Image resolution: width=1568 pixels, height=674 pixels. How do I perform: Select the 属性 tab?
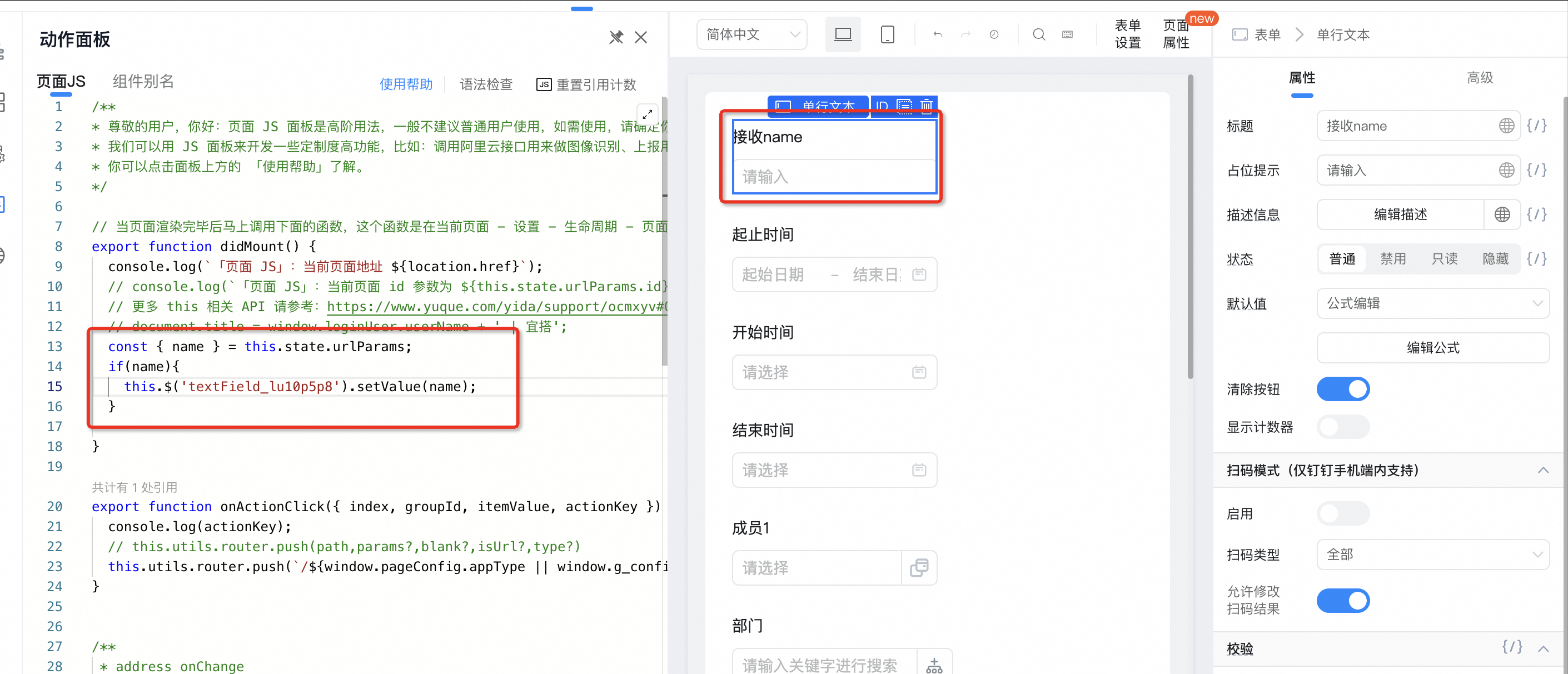(1302, 78)
